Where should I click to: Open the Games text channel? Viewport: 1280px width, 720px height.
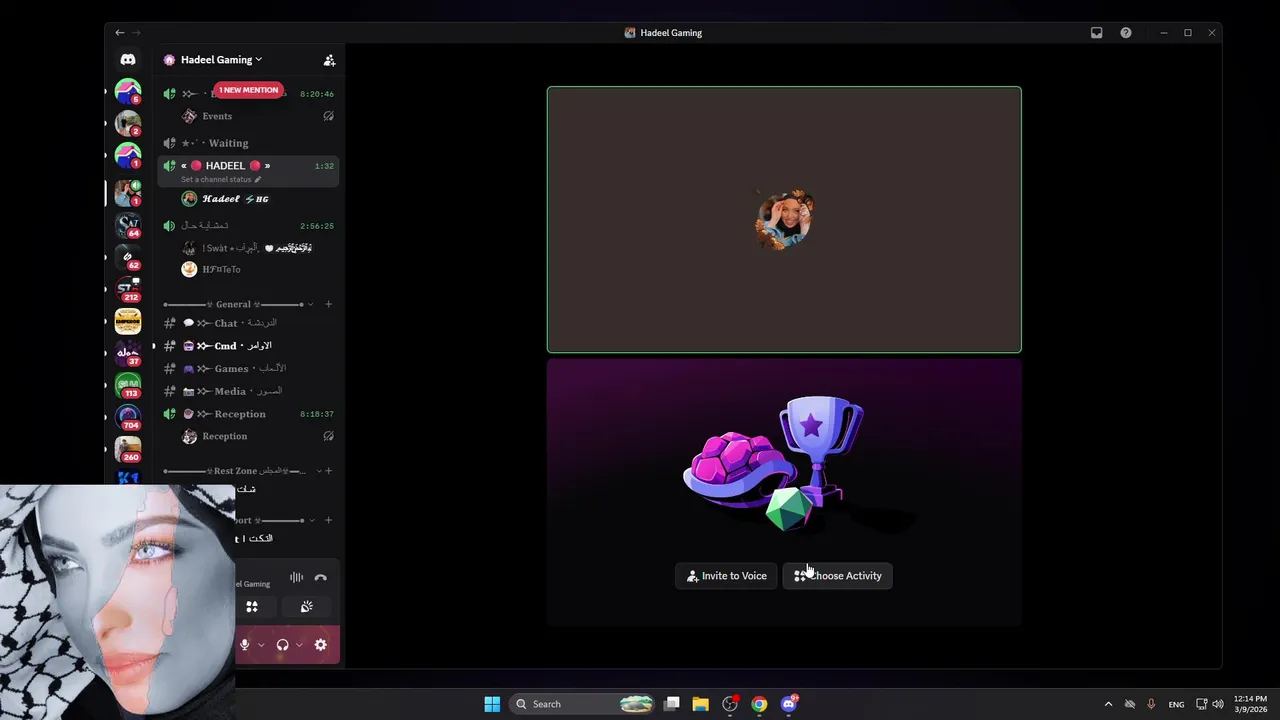click(248, 369)
